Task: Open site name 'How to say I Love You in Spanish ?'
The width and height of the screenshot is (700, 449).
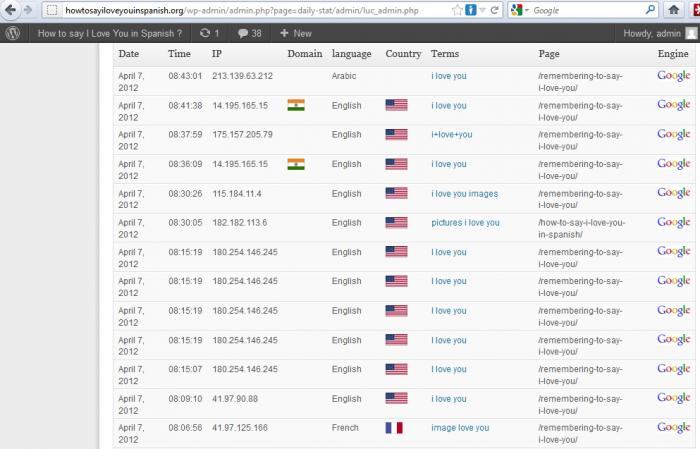Action: point(110,33)
